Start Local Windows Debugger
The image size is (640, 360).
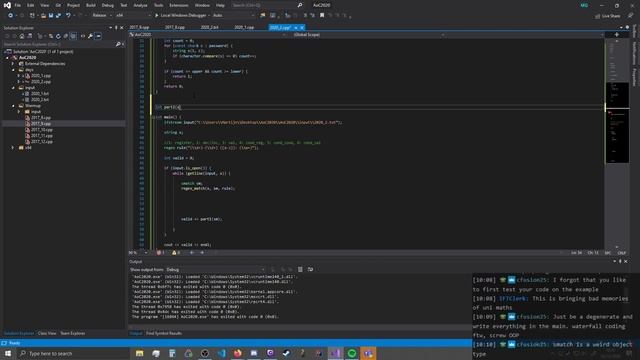(x=180, y=16)
